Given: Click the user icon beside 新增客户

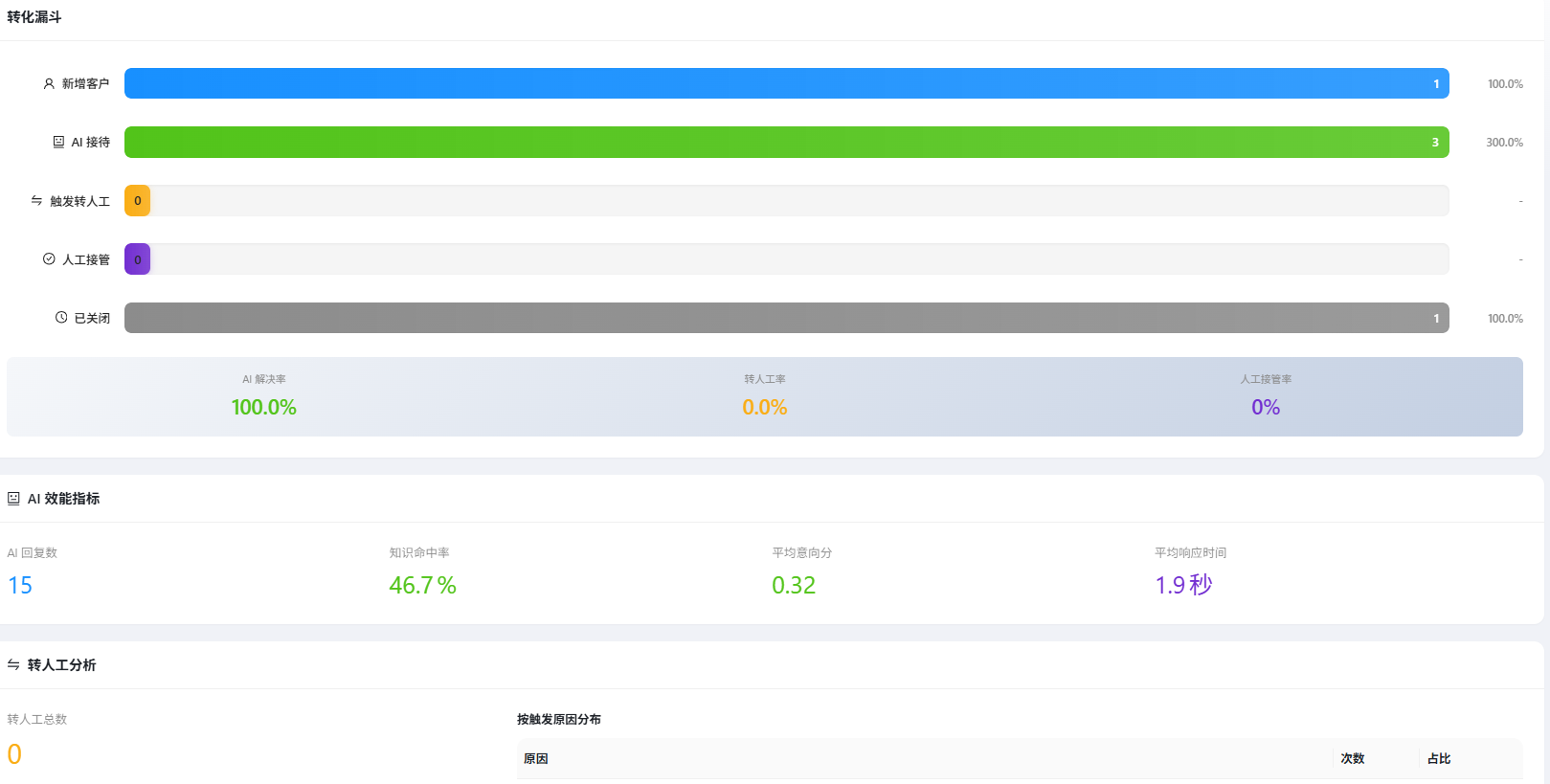Looking at the screenshot, I should pos(49,84).
